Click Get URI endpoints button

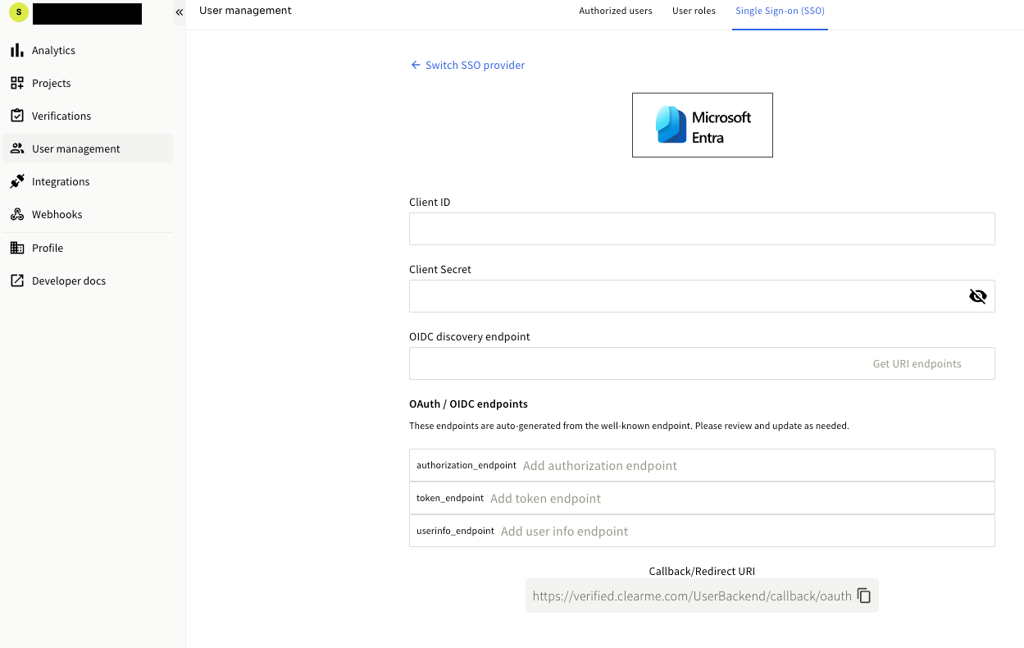(x=917, y=364)
